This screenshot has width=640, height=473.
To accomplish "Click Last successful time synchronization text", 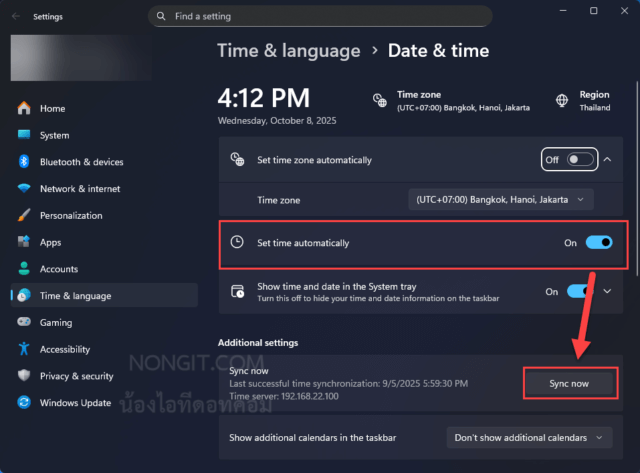I will click(349, 384).
